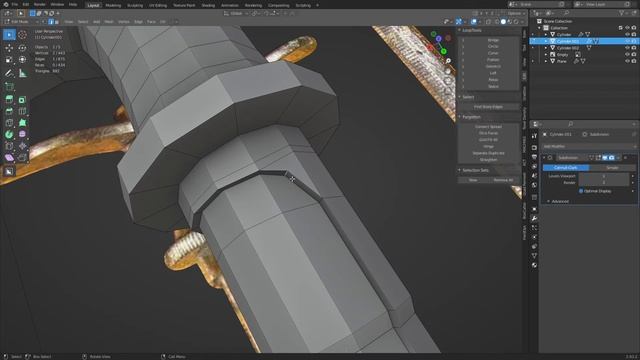Enable Simple subdivision type

pos(612,168)
